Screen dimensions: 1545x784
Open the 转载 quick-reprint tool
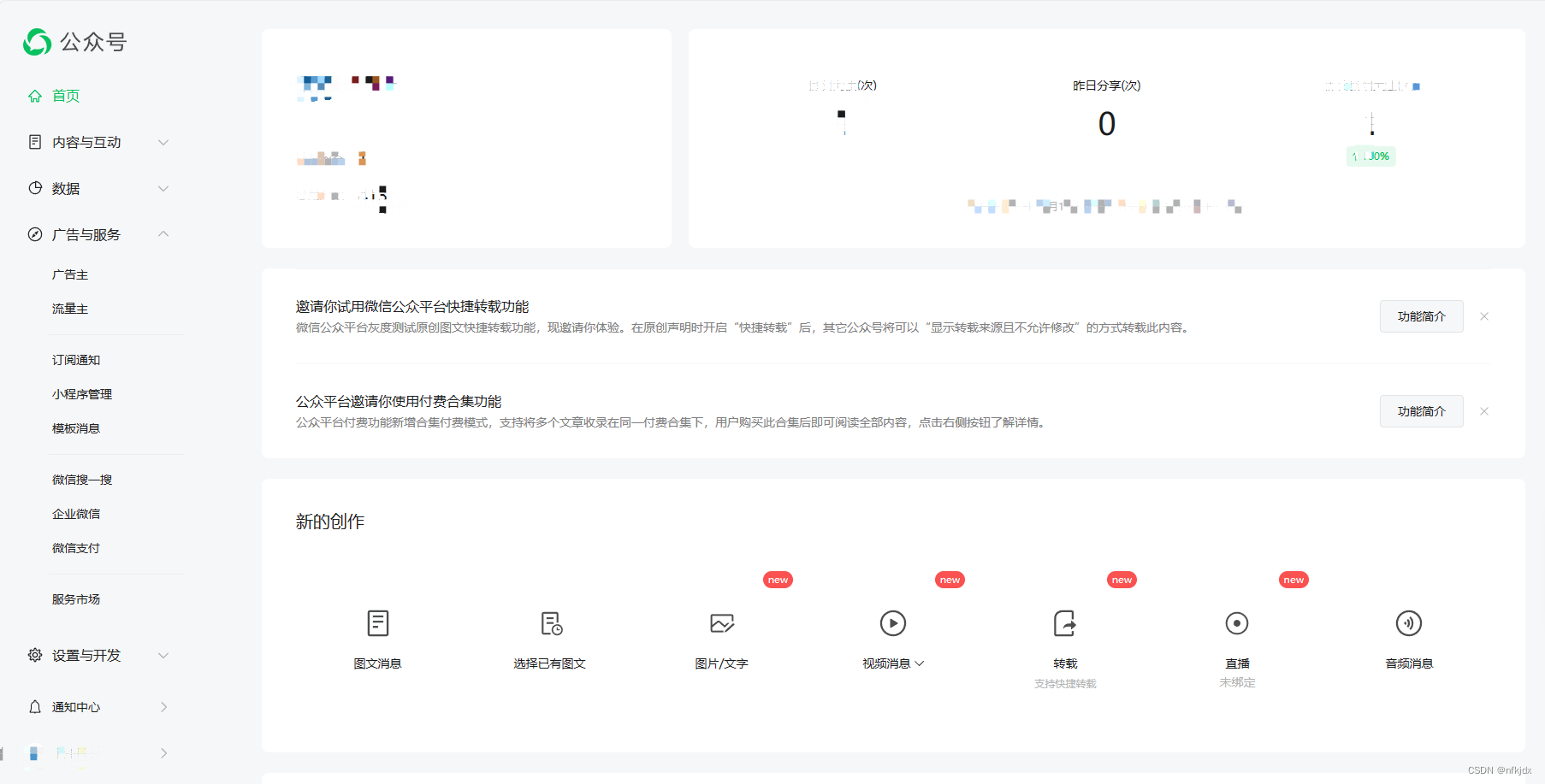[x=1065, y=623]
